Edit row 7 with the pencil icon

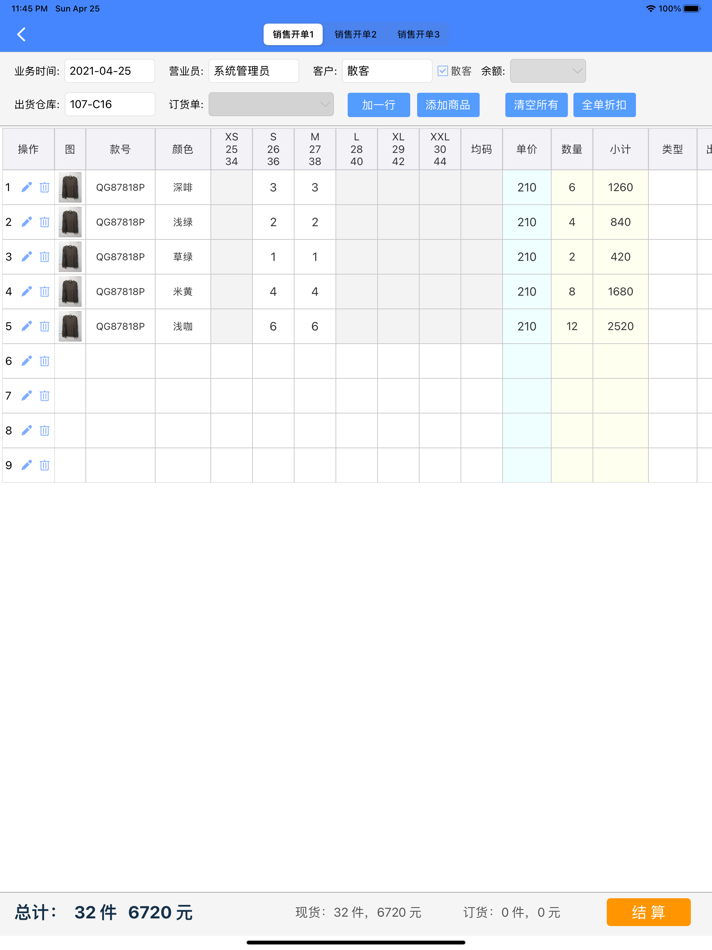tap(27, 396)
